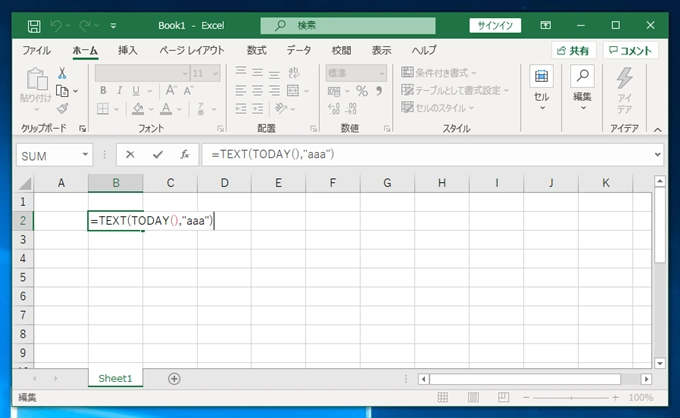This screenshot has width=680, height=418.
Task: Save the workbook with the floppy disk icon
Action: 34,26
